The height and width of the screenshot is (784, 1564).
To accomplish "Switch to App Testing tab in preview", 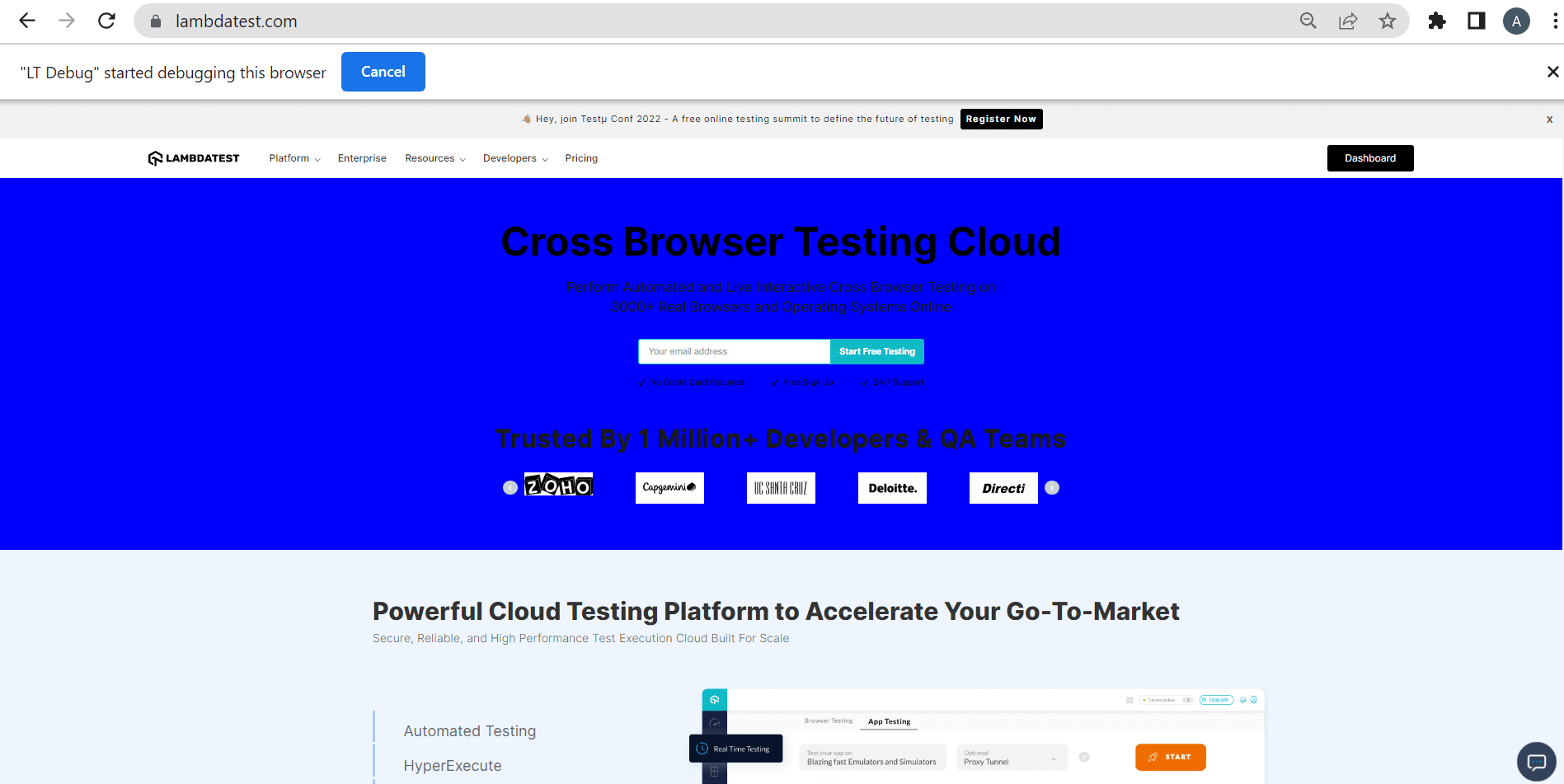I will tap(890, 721).
